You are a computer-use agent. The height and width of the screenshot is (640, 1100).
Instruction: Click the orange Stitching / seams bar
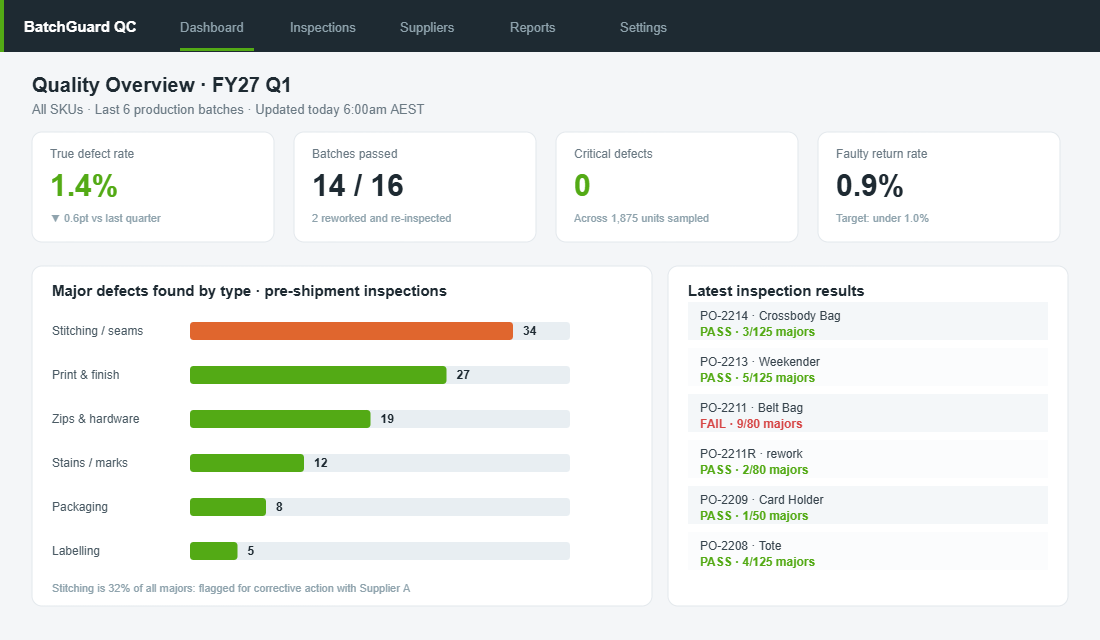point(351,331)
